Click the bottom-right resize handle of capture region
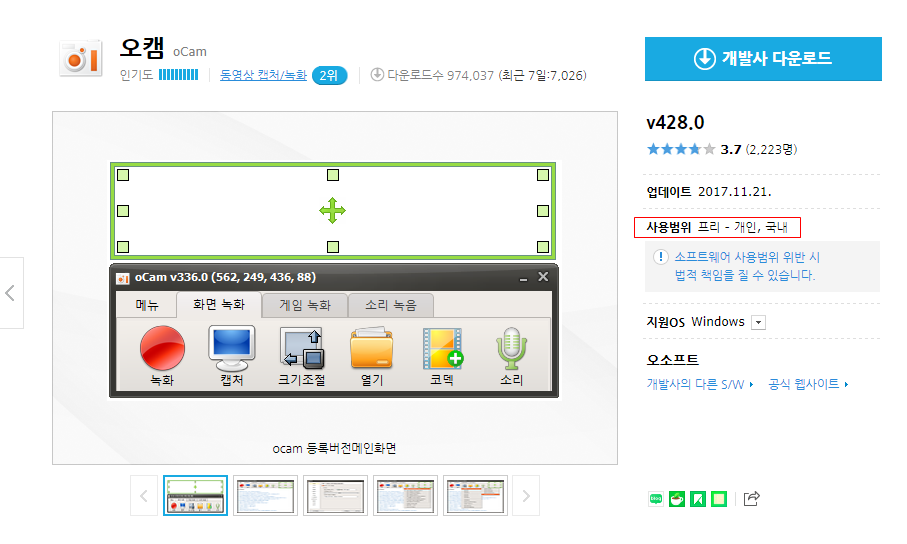The width and height of the screenshot is (907, 544). 543,247
